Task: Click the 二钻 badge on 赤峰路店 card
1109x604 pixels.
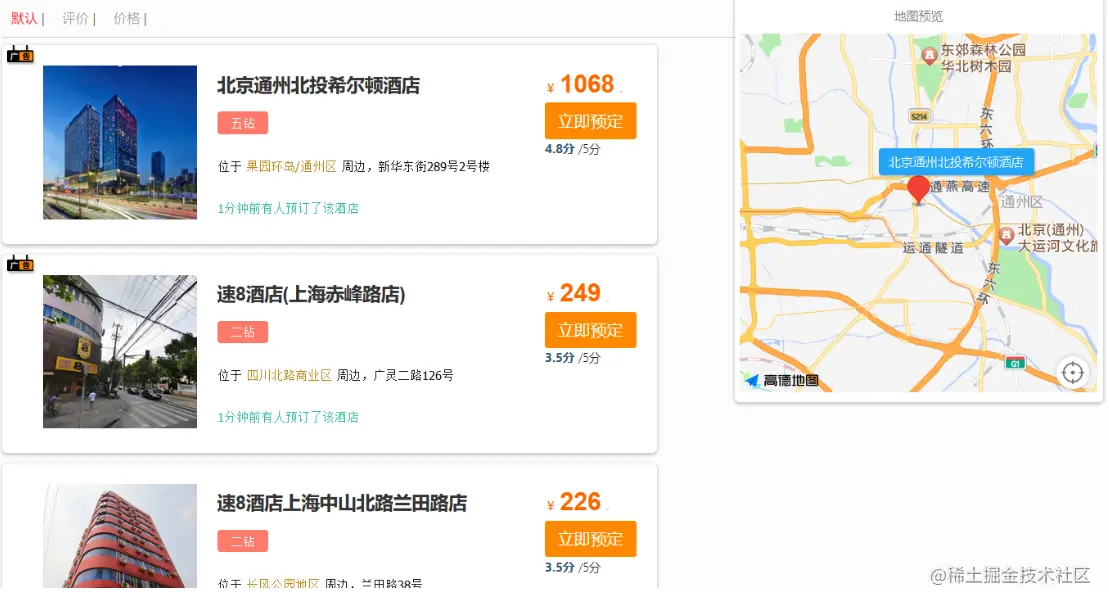Action: [243, 332]
